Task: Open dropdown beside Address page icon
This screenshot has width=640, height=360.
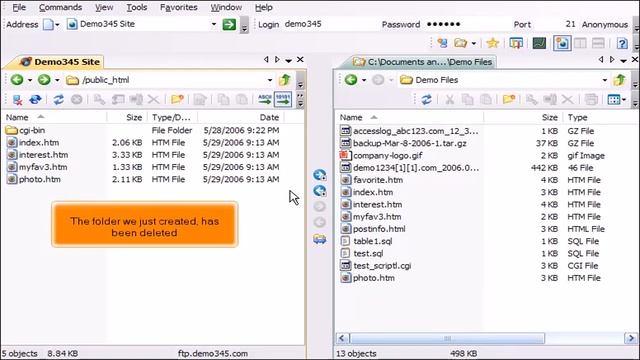Action: click(57, 25)
